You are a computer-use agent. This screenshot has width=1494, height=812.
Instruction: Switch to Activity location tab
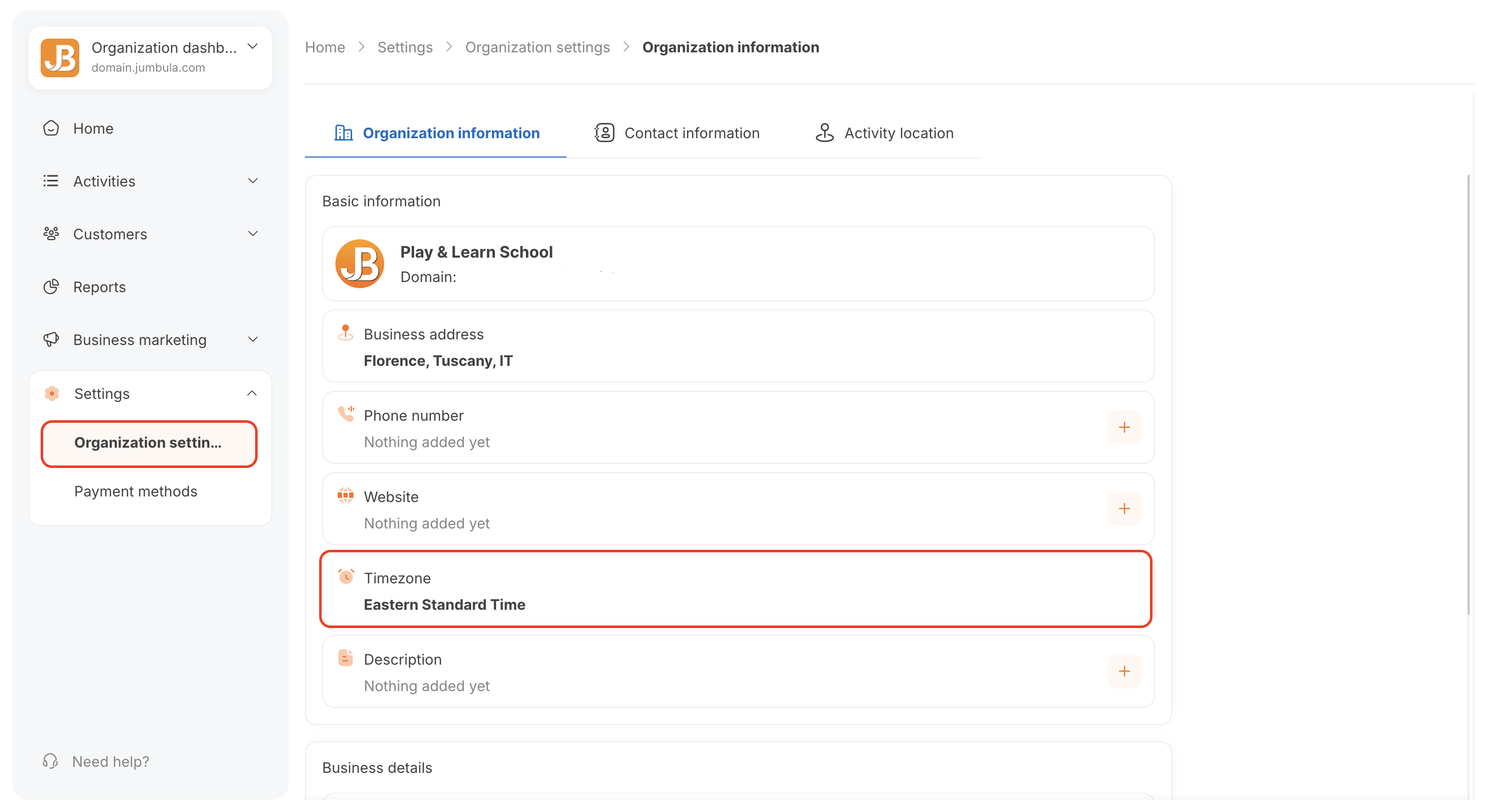pyautogui.click(x=884, y=133)
